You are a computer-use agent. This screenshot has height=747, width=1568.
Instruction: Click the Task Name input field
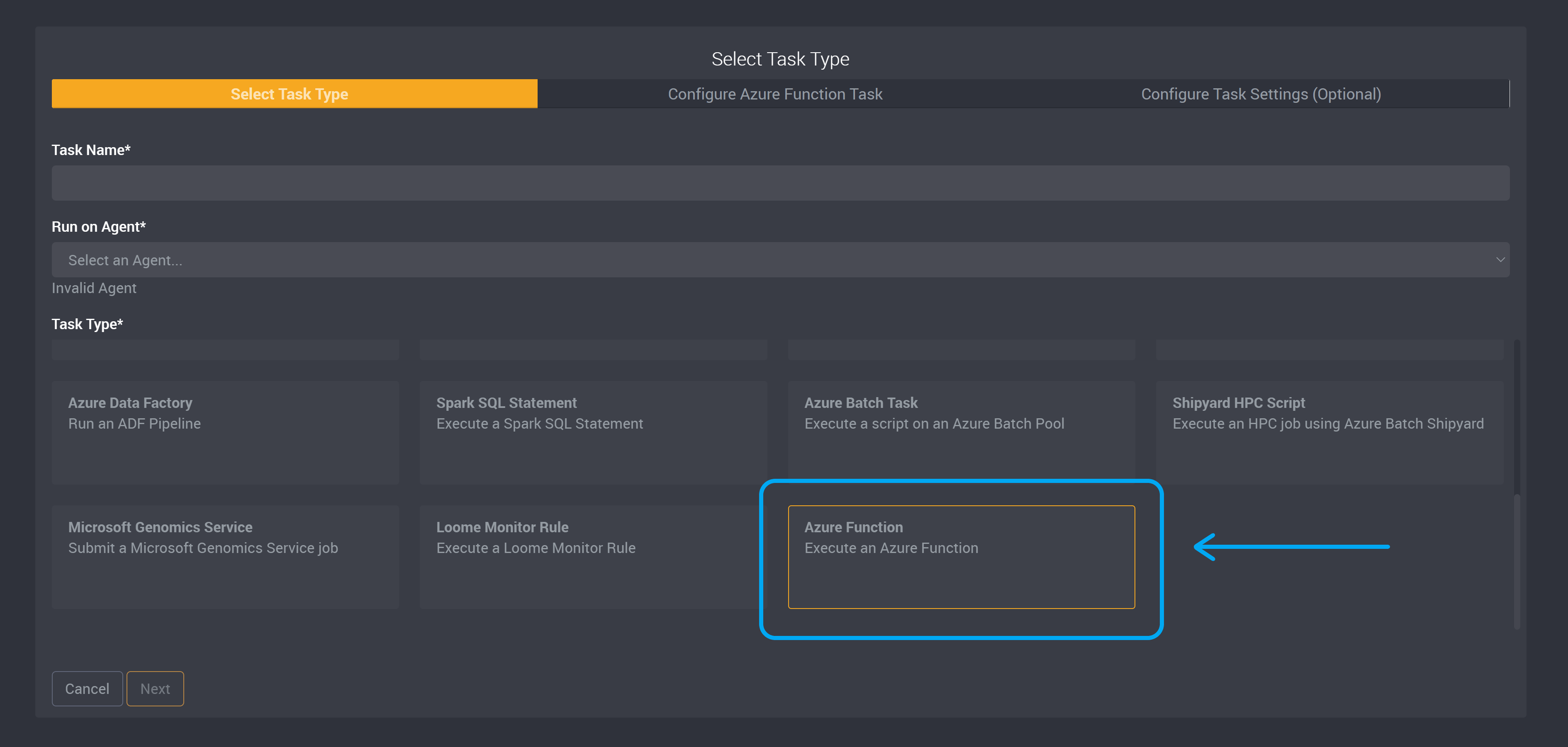[780, 183]
